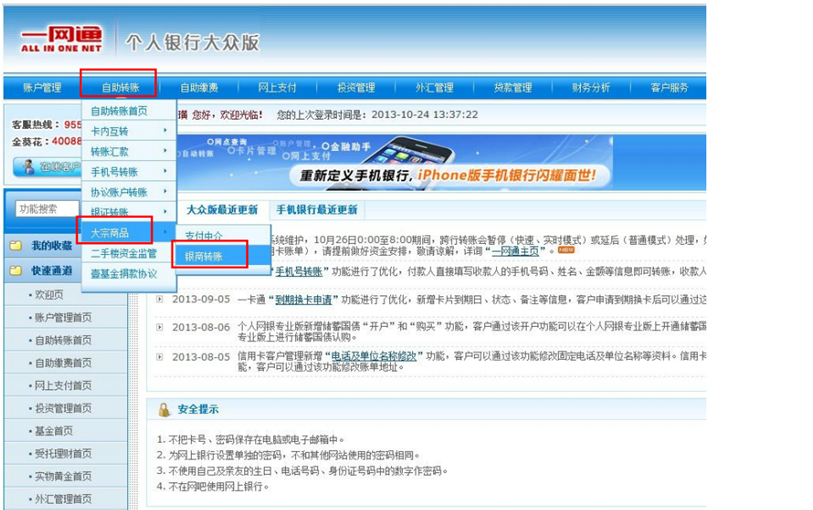Screen dimensions: 813x510
Task: Expand the 2013-08-05 news item icon
Action: [x=160, y=357]
